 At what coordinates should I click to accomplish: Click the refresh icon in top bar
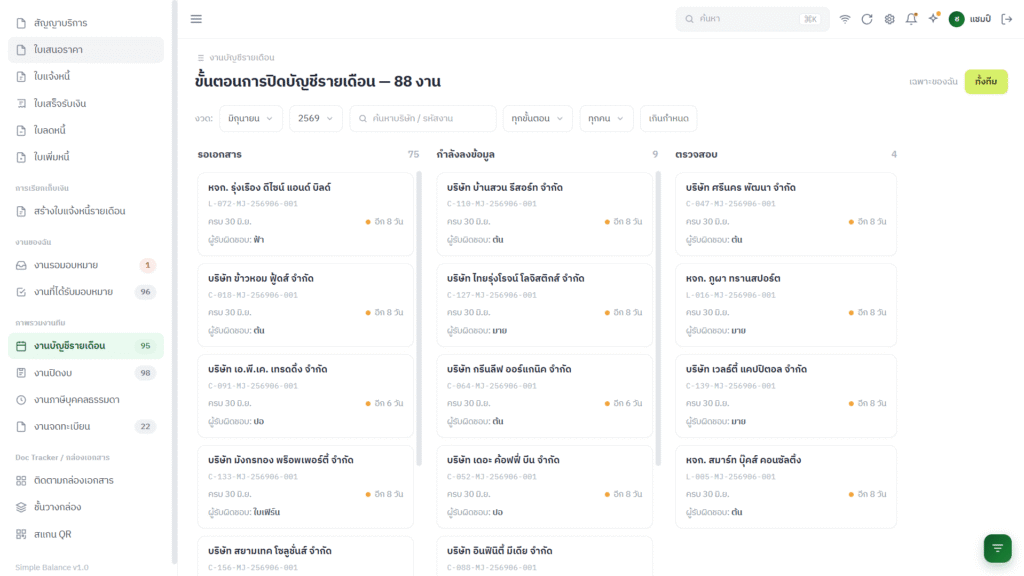(x=867, y=19)
